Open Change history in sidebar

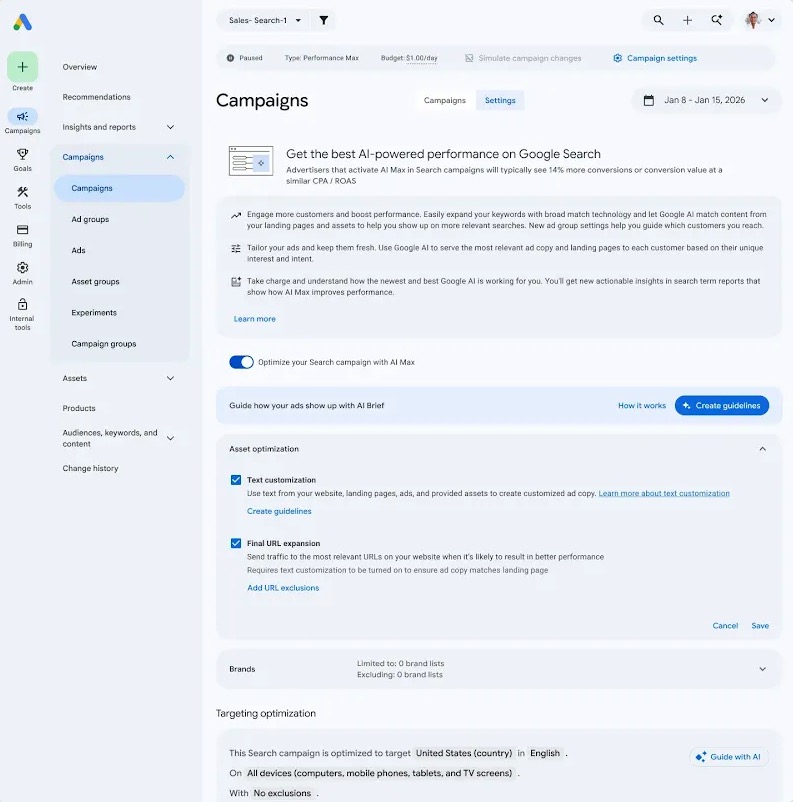tap(90, 469)
